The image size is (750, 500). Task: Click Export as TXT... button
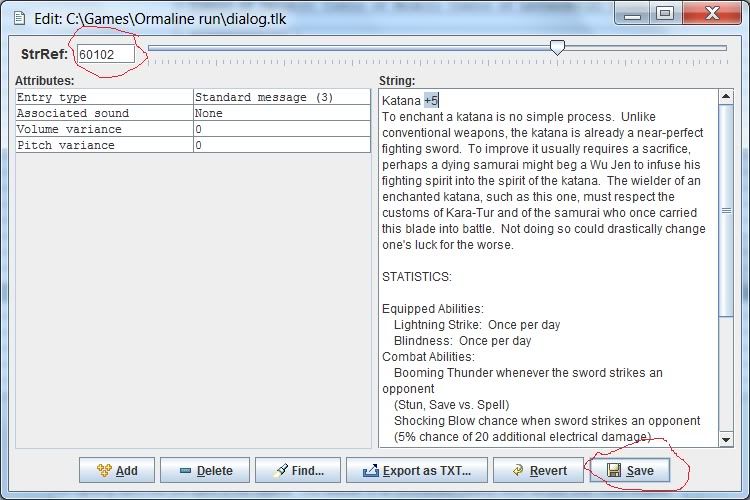click(x=423, y=470)
